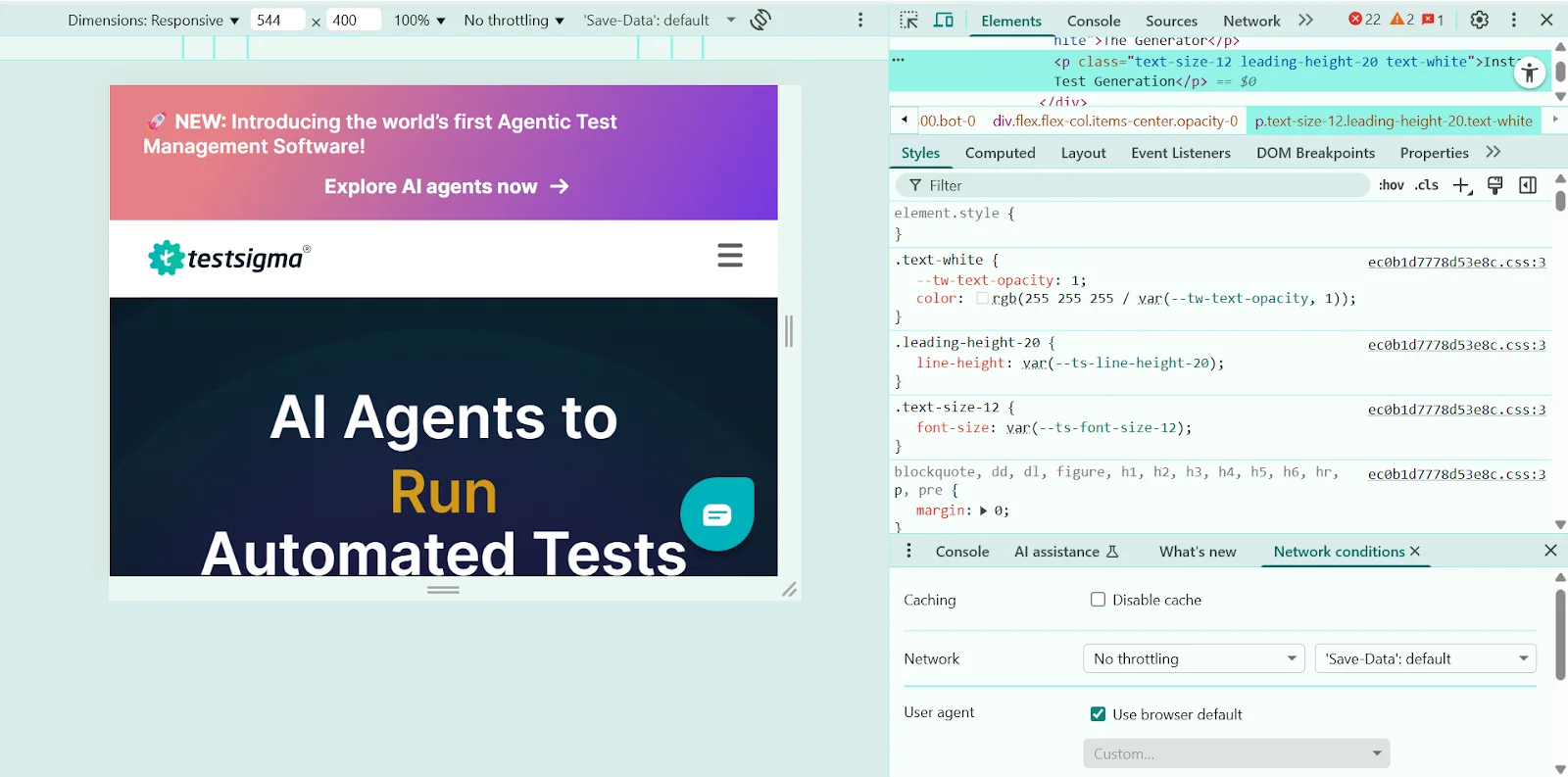1568x777 pixels.
Task: Open the DOM Breakpoints tab
Action: (1315, 153)
